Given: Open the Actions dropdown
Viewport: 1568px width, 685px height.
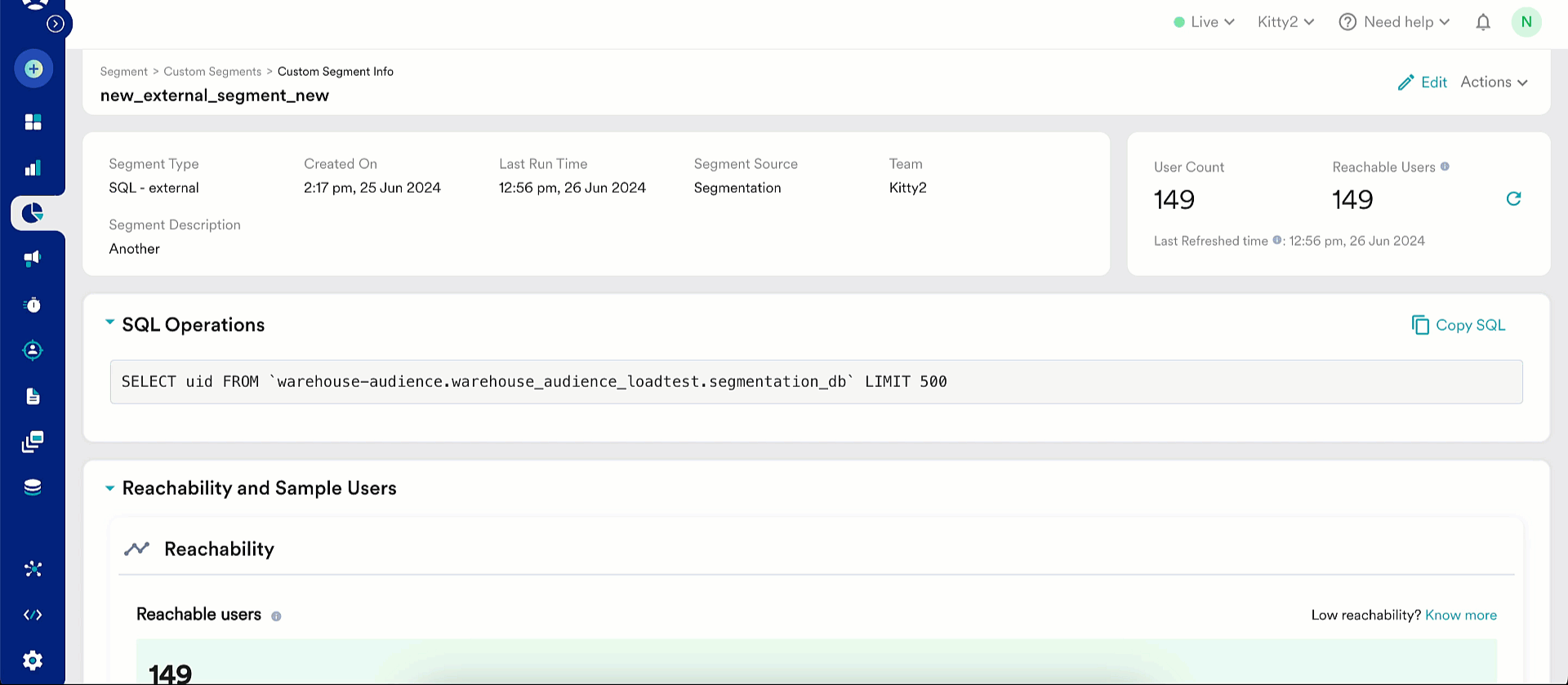Looking at the screenshot, I should (x=1494, y=82).
